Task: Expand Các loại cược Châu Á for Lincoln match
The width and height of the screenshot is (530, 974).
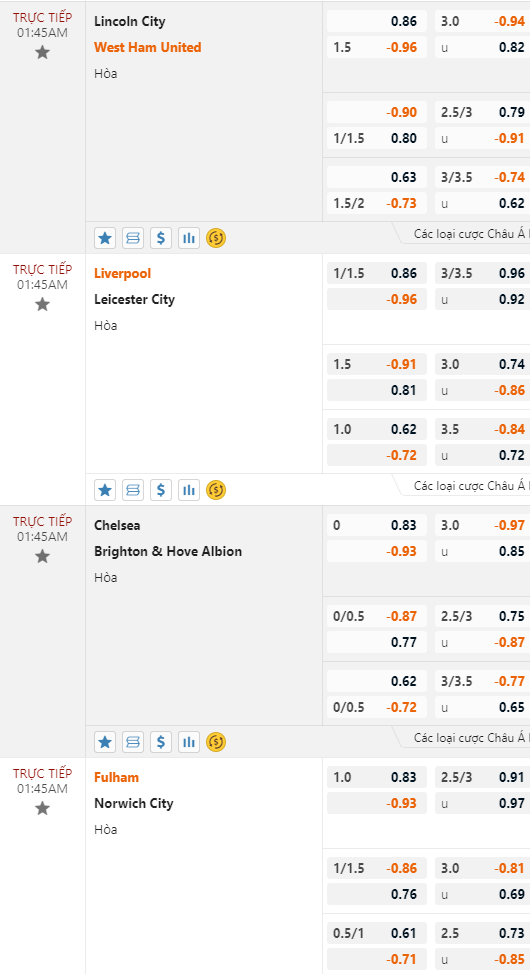Action: point(471,234)
